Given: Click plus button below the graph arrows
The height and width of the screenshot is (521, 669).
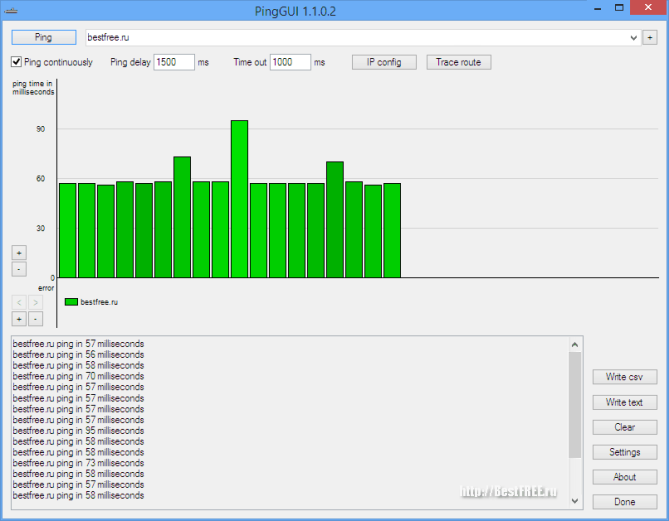Looking at the screenshot, I should pyautogui.click(x=19, y=318).
